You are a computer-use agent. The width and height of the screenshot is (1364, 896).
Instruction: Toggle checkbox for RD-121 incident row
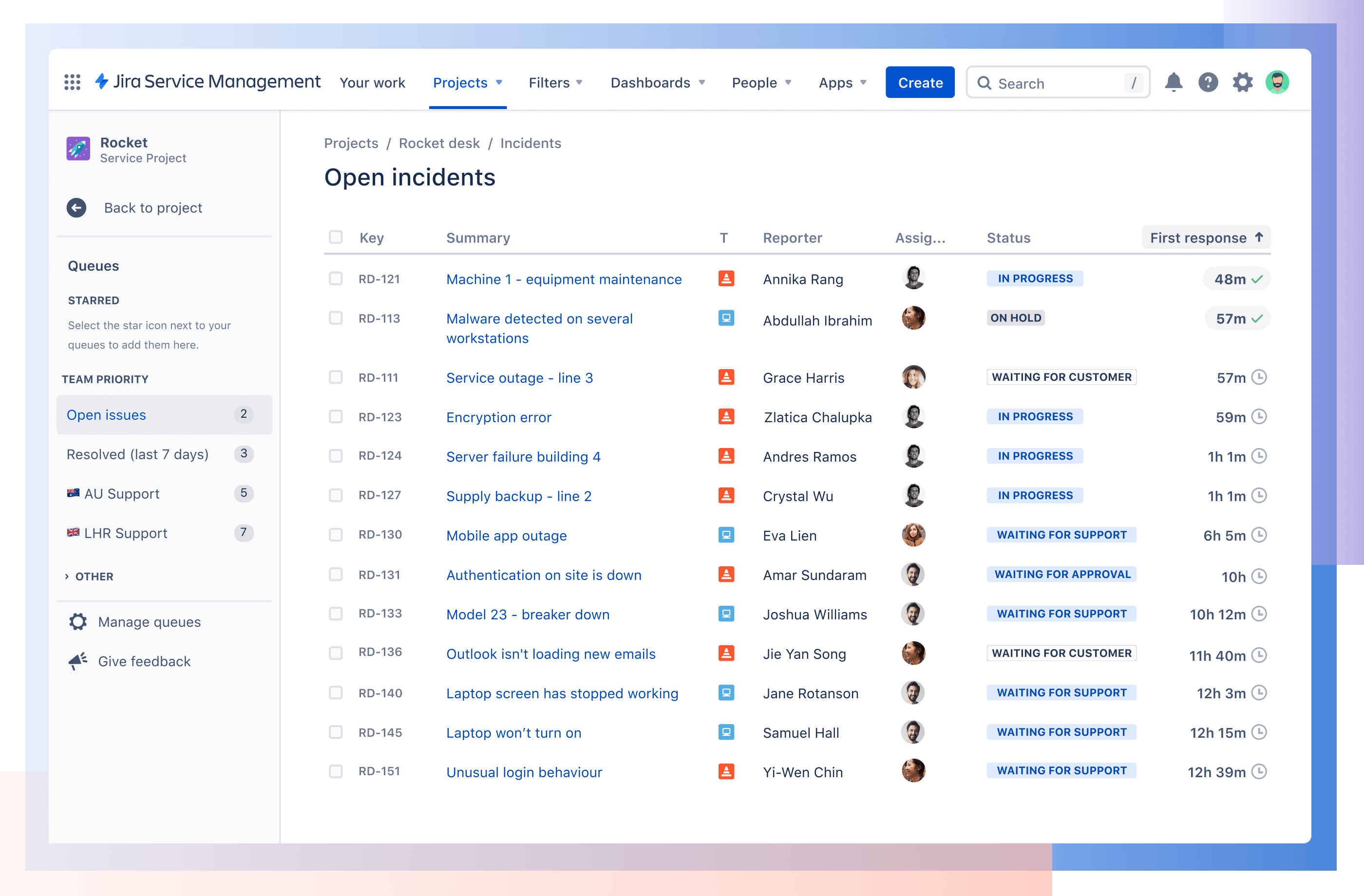(336, 279)
